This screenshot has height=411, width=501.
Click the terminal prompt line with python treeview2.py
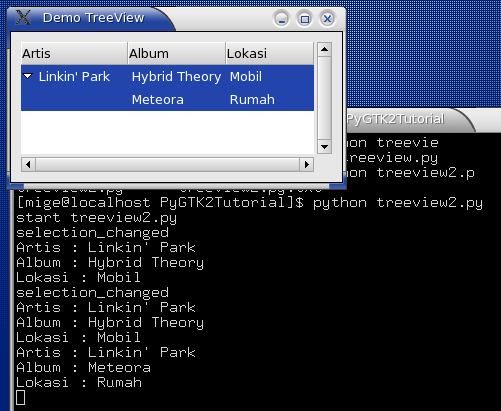249,203
